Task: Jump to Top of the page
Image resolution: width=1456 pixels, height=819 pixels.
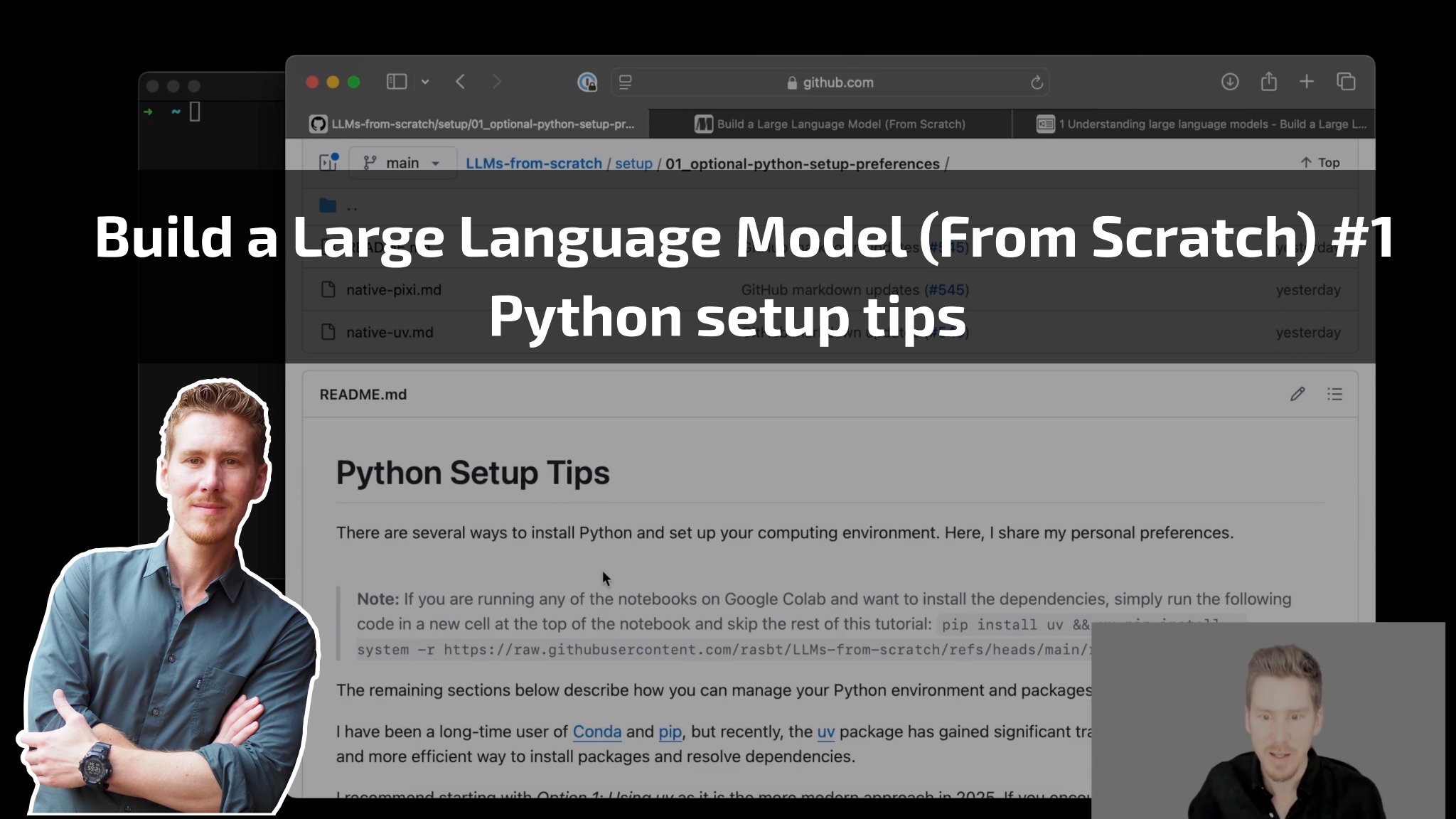Action: coord(1320,163)
